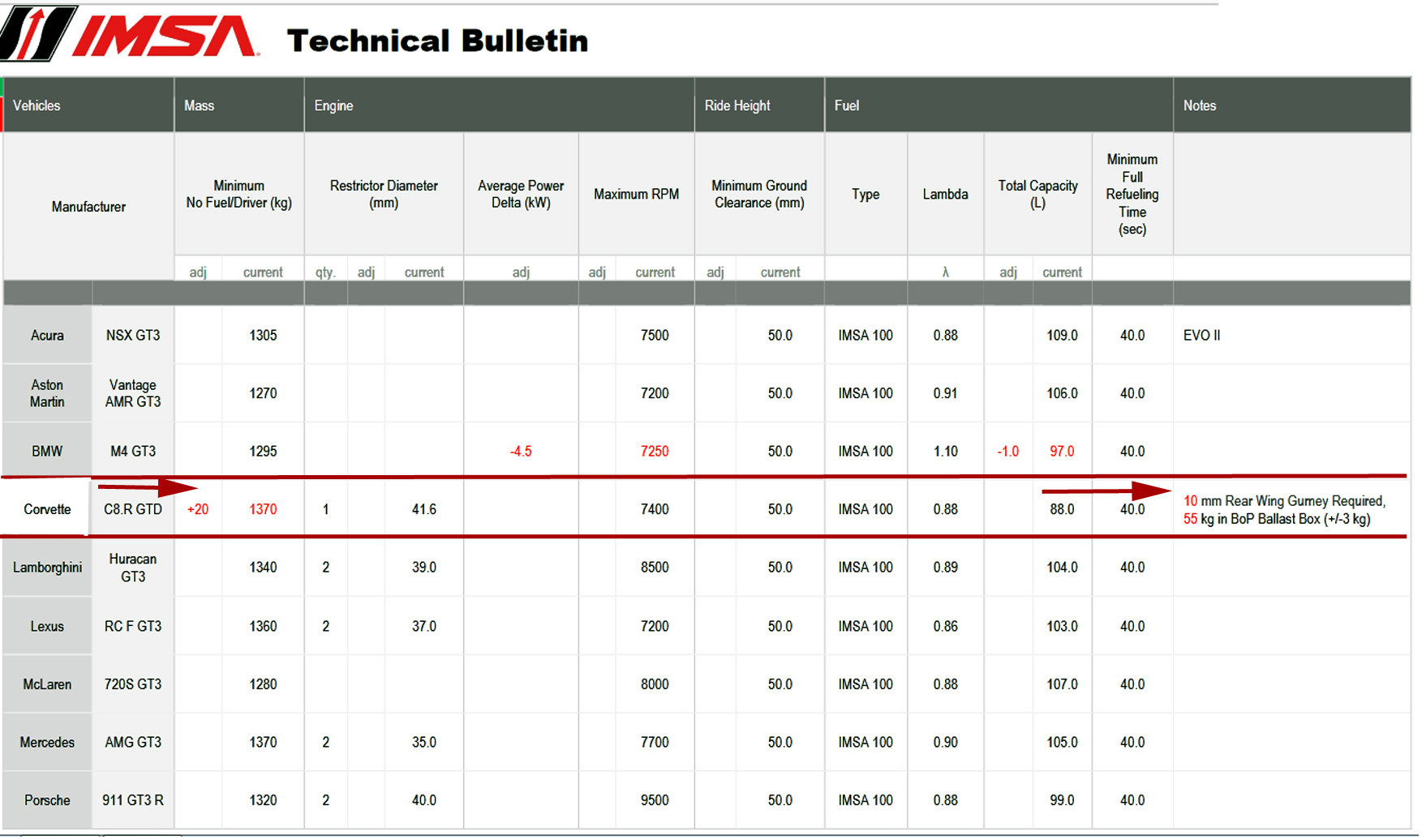Select the EVO II note for Acura
The image size is (1426, 840).
pyautogui.click(x=1201, y=335)
